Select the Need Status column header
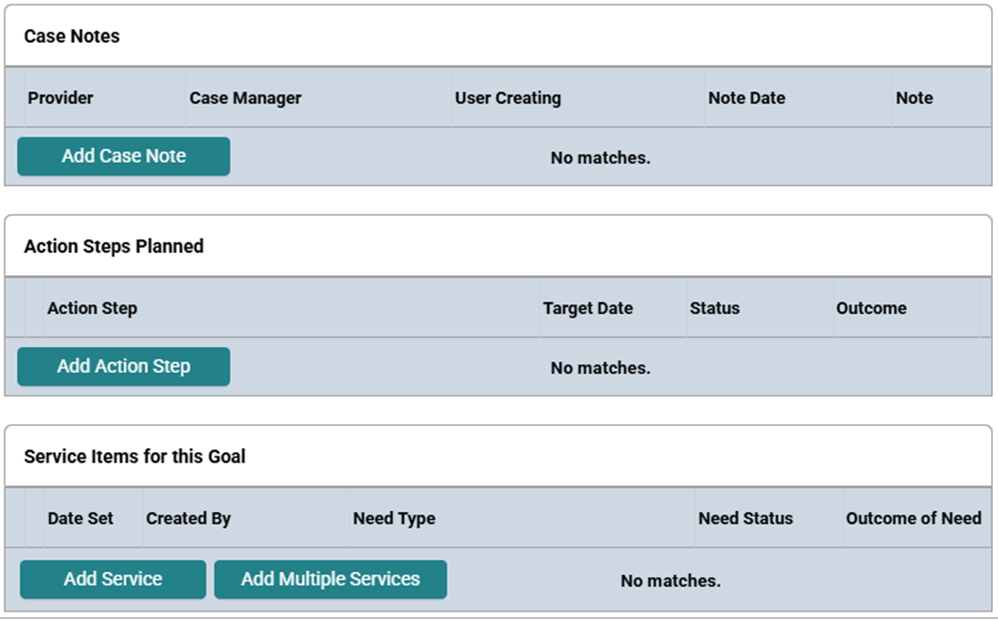Viewport: 998px width, 620px height. [746, 518]
